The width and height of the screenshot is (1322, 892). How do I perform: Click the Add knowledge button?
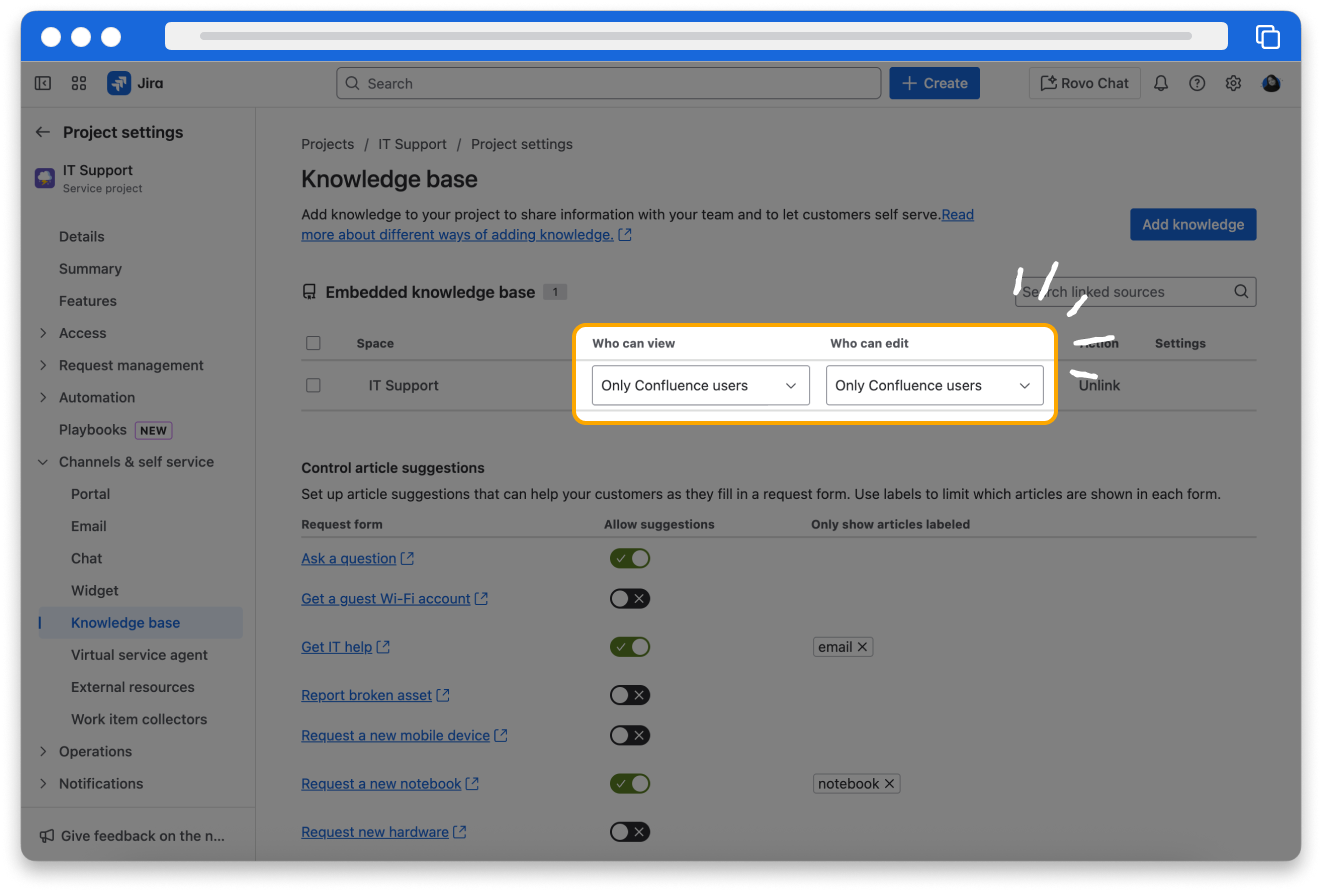coord(1192,225)
